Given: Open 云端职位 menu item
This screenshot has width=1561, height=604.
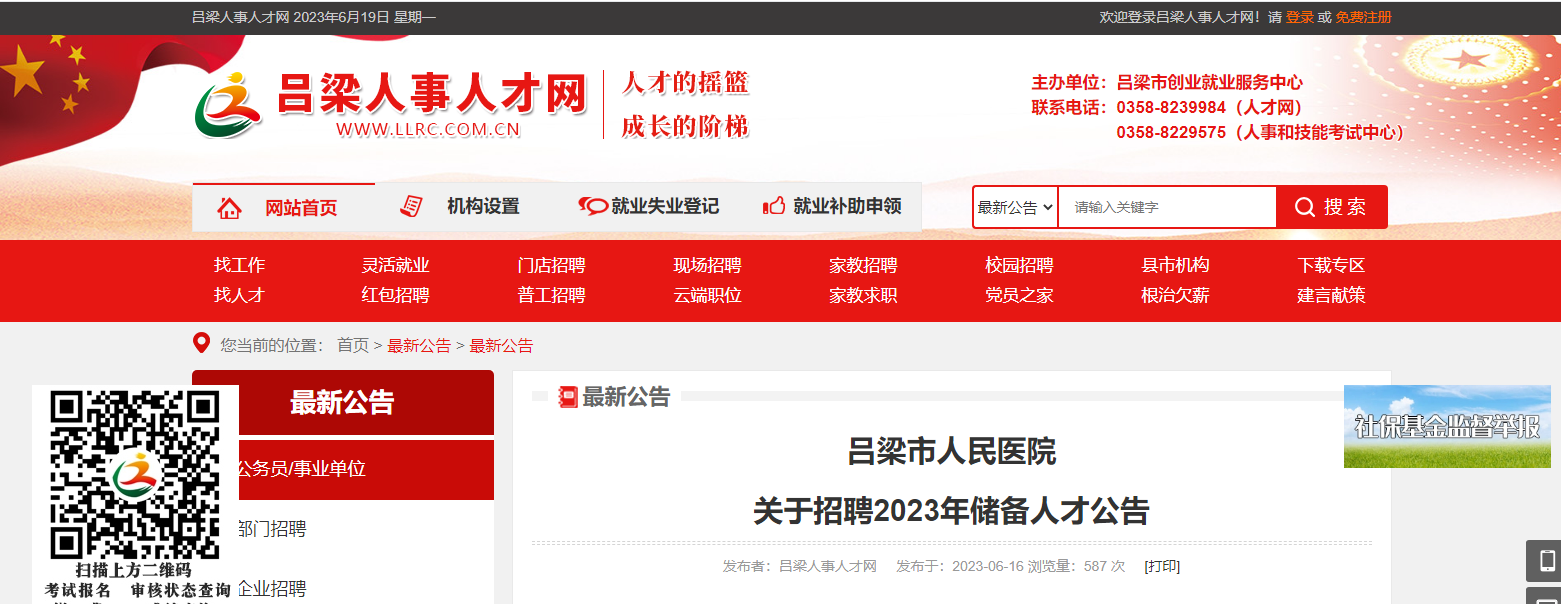Looking at the screenshot, I should coord(707,295).
